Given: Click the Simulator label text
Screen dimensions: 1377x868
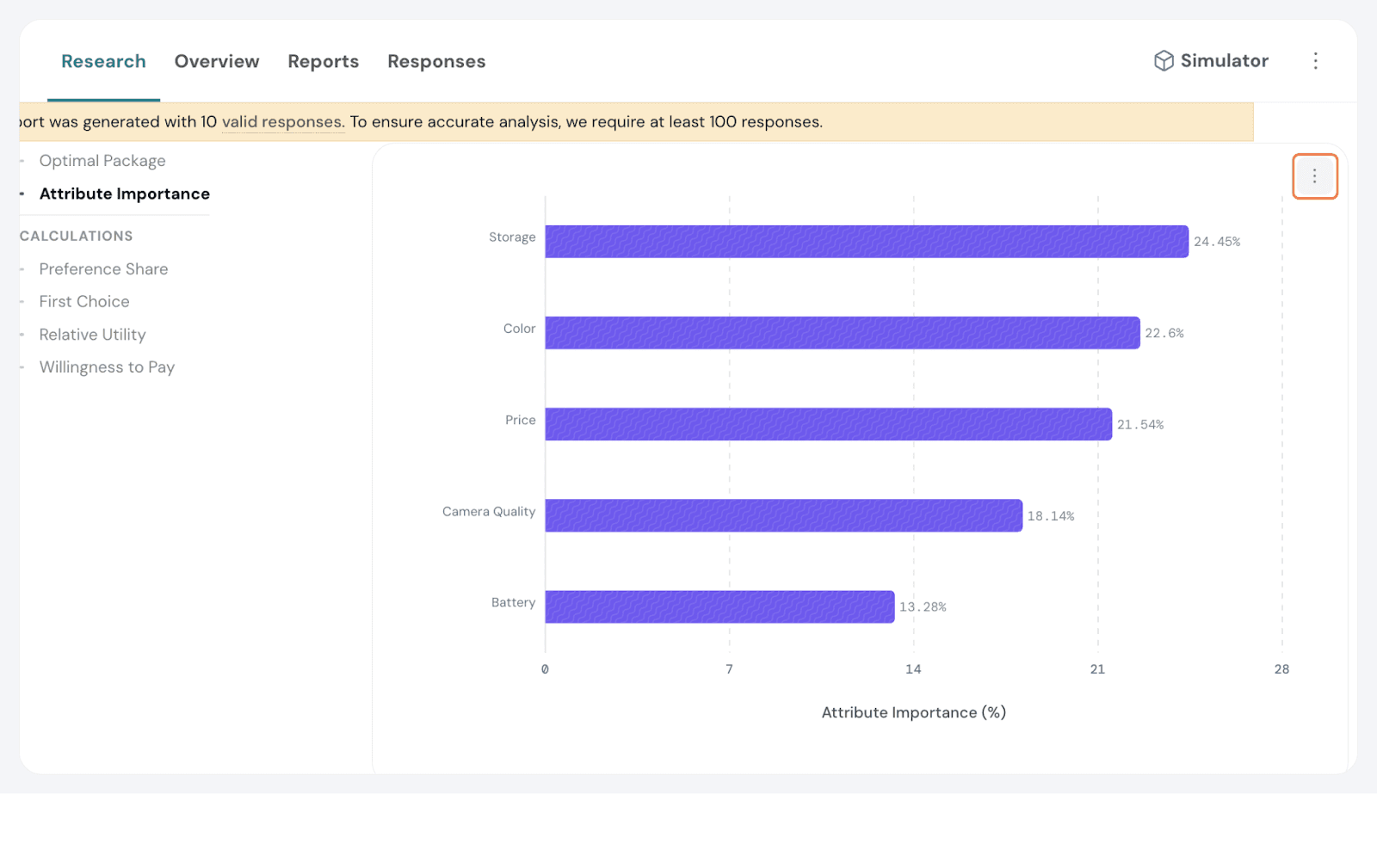Looking at the screenshot, I should coord(1224,61).
